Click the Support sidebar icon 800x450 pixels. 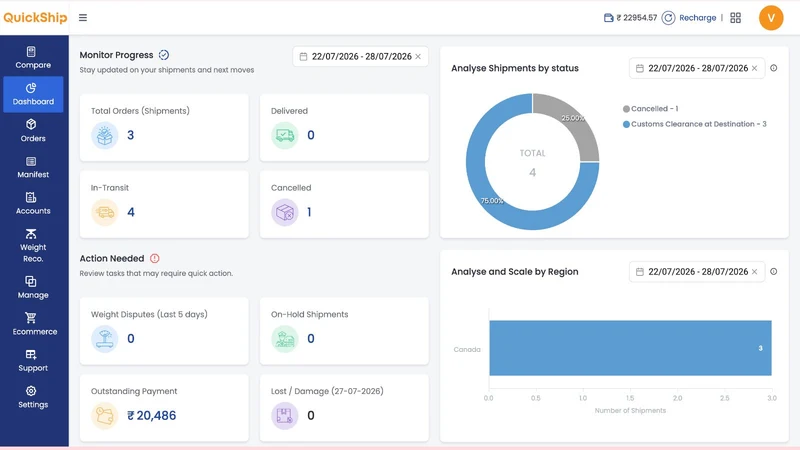tap(31, 355)
